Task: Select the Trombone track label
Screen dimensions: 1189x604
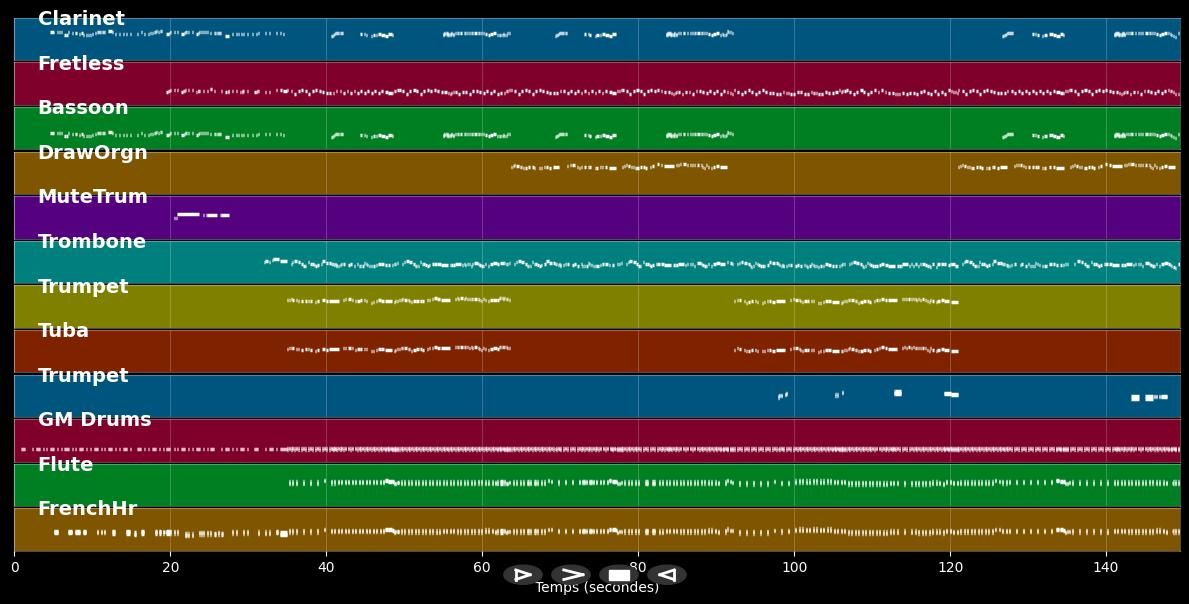Action: click(x=92, y=241)
